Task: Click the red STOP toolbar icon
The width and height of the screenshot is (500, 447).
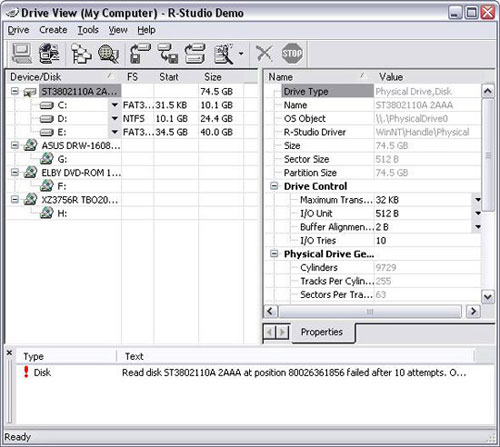Action: [292, 53]
